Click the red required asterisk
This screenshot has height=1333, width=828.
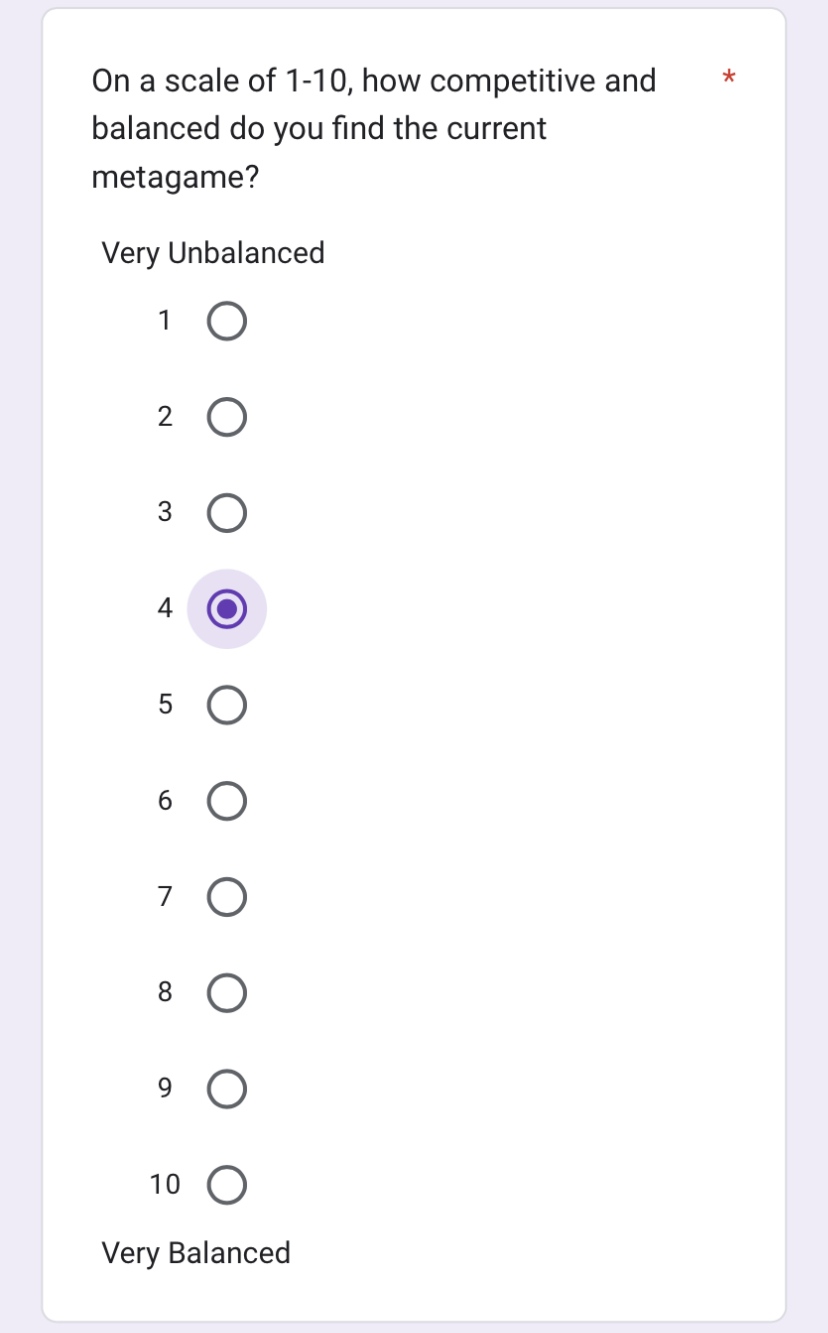coord(729,78)
